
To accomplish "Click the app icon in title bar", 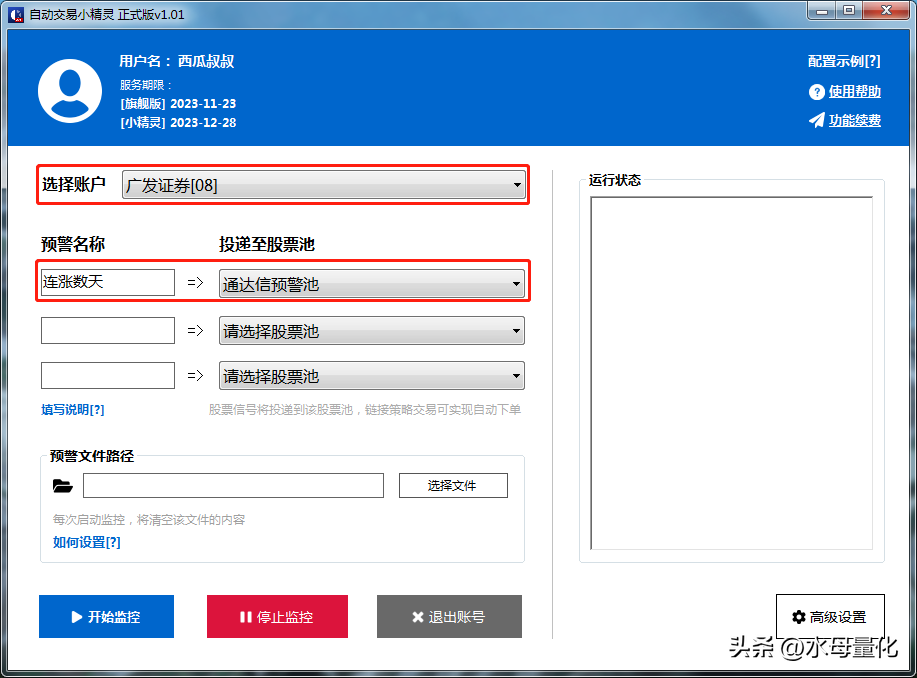I will coord(16,14).
